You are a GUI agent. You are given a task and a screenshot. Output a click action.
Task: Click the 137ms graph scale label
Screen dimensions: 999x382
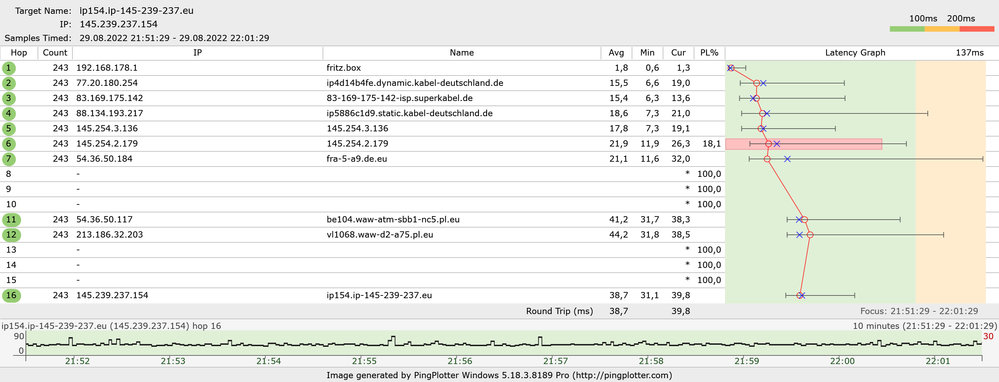click(970, 53)
